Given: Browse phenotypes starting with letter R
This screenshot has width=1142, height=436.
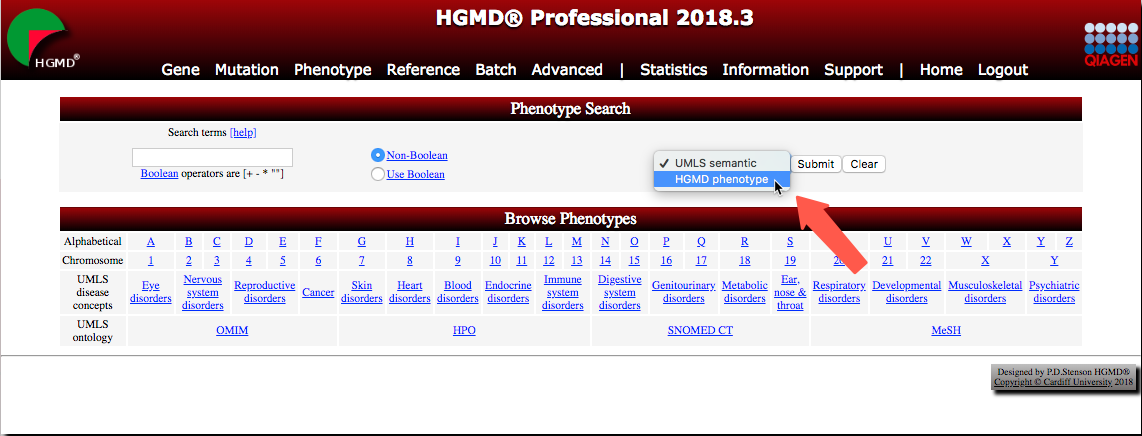Looking at the screenshot, I should [x=744, y=242].
